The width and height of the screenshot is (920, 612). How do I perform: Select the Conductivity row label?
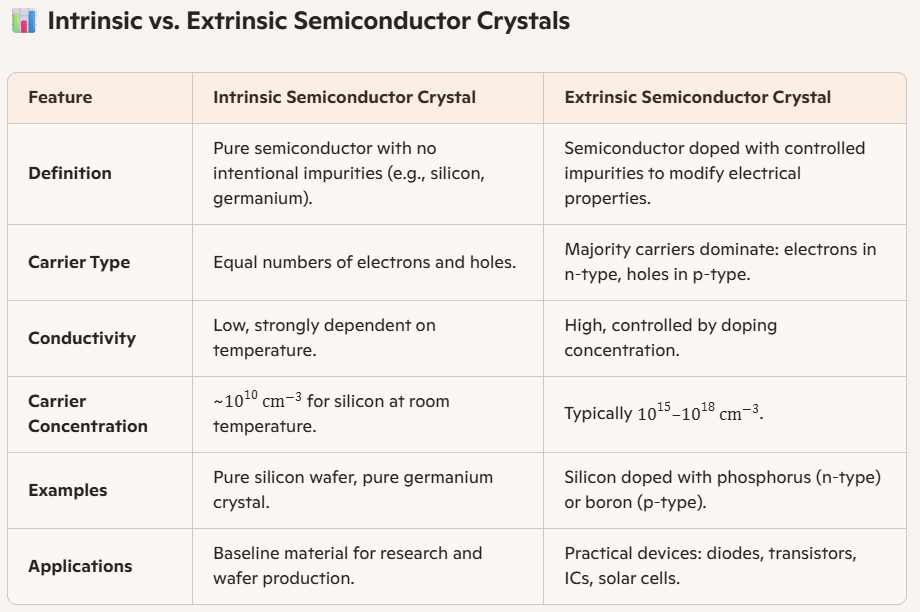[82, 338]
